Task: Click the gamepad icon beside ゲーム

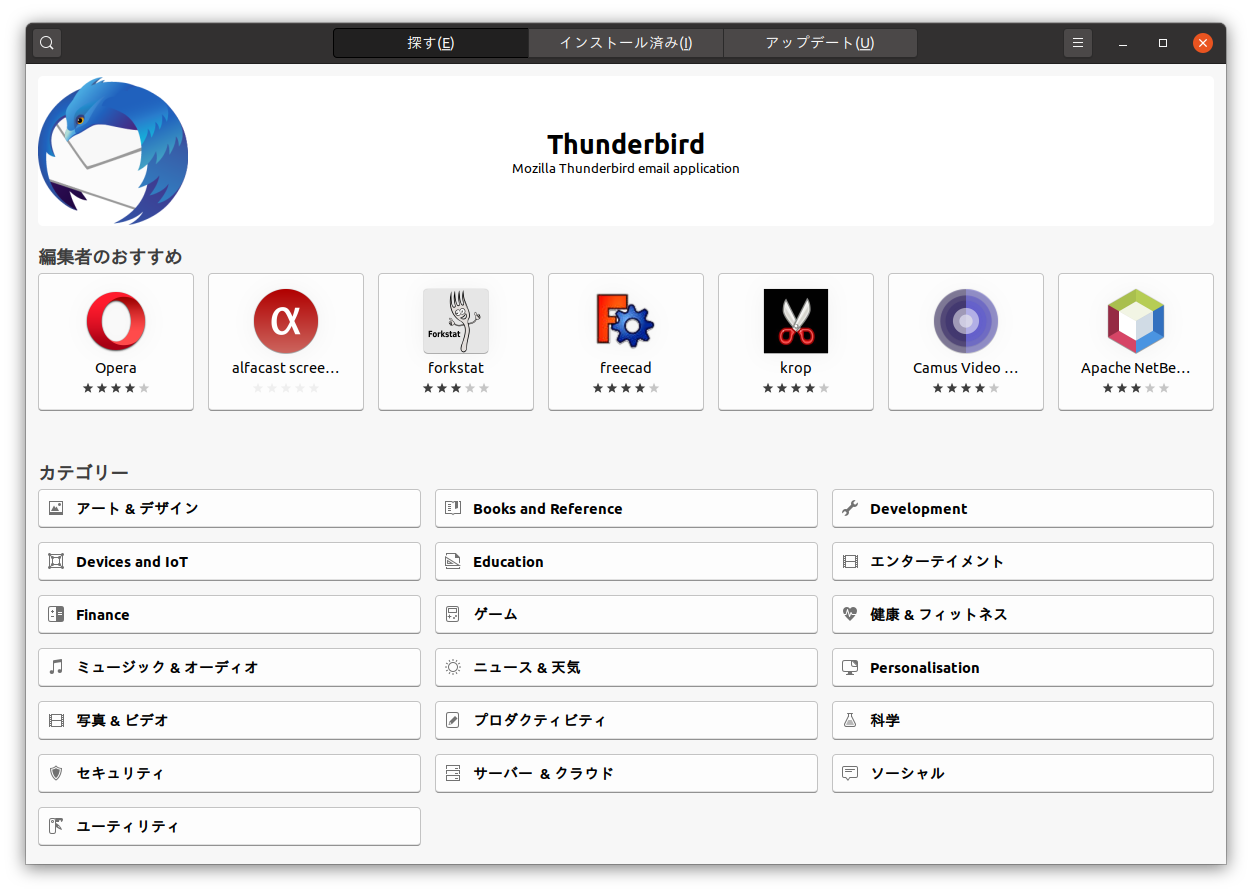Action: [453, 614]
